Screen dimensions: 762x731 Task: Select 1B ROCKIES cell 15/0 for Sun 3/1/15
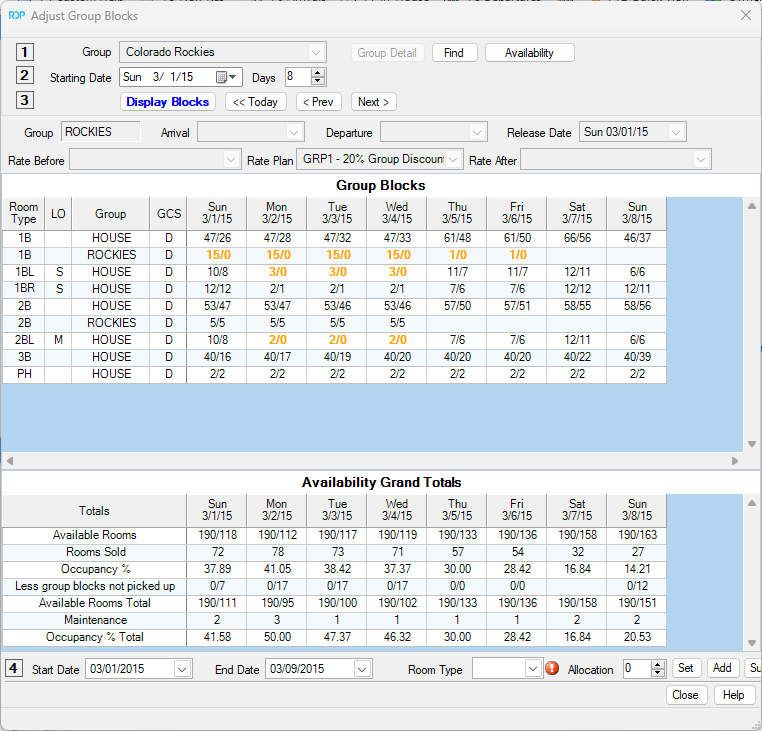point(217,255)
